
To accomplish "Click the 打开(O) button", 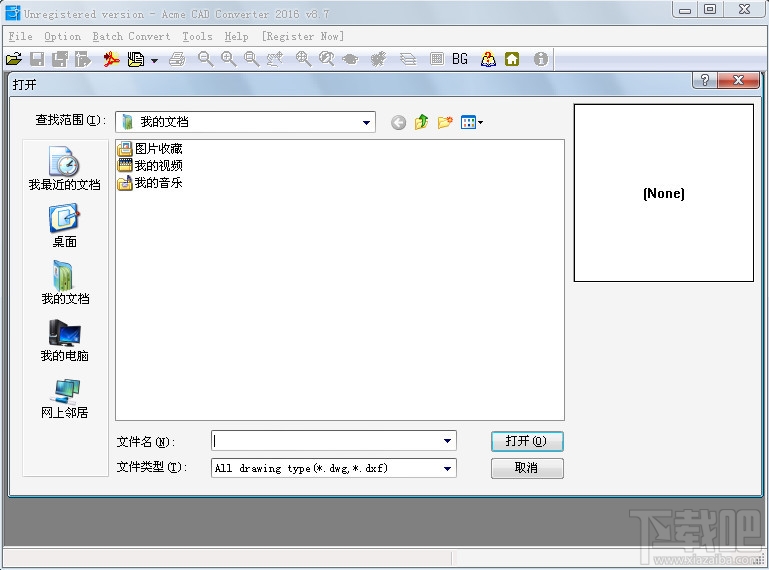I will coord(527,441).
